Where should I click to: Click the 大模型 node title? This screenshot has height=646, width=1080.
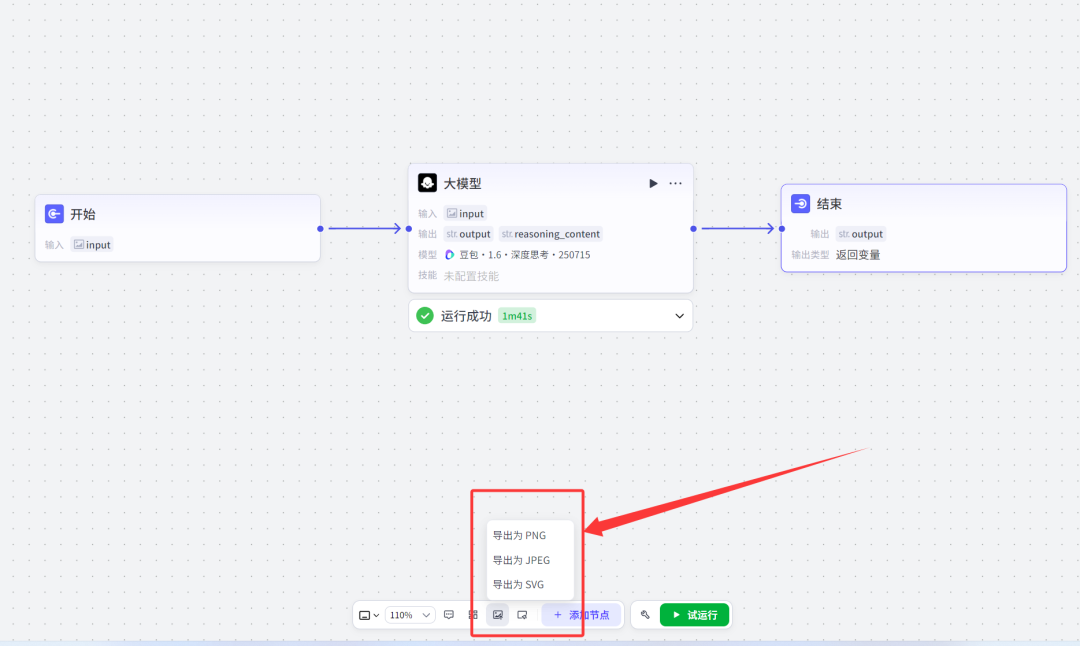tap(462, 184)
